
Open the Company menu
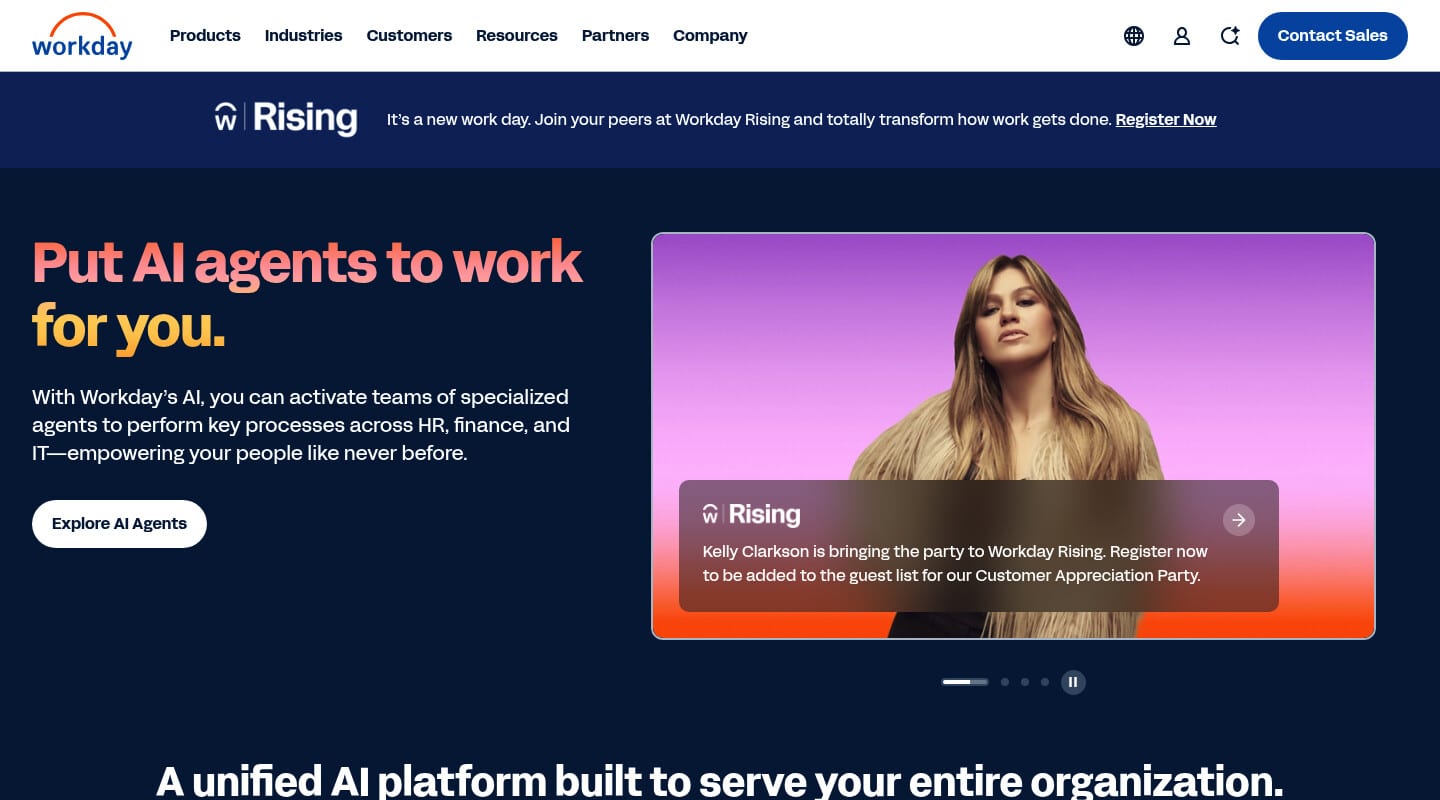tap(710, 36)
